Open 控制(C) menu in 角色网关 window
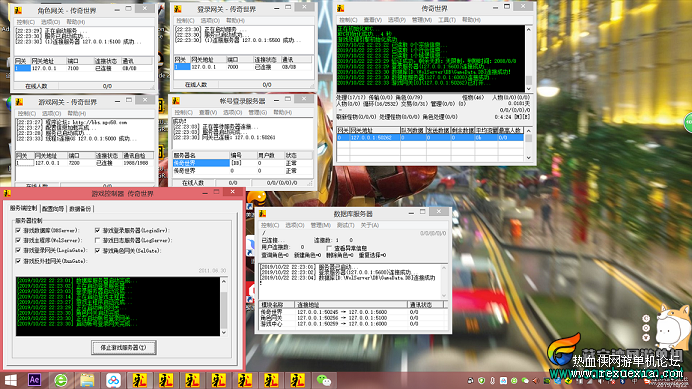The width and height of the screenshot is (692, 389). point(26,22)
